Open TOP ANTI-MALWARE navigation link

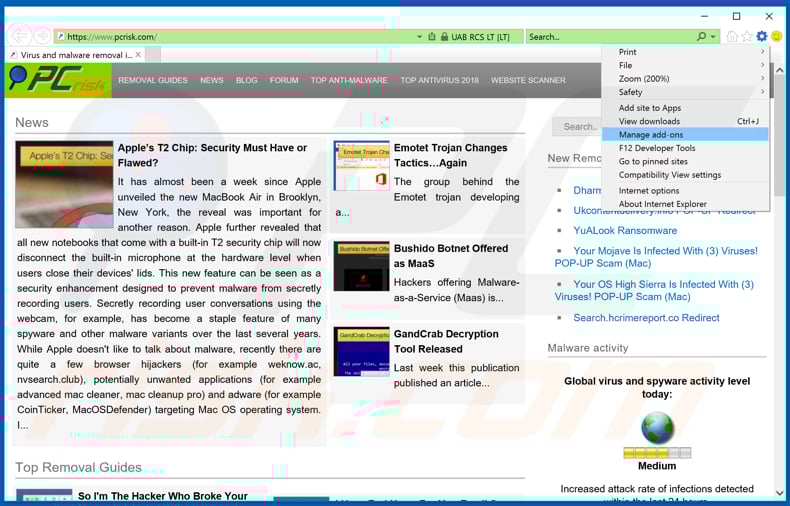(x=349, y=80)
